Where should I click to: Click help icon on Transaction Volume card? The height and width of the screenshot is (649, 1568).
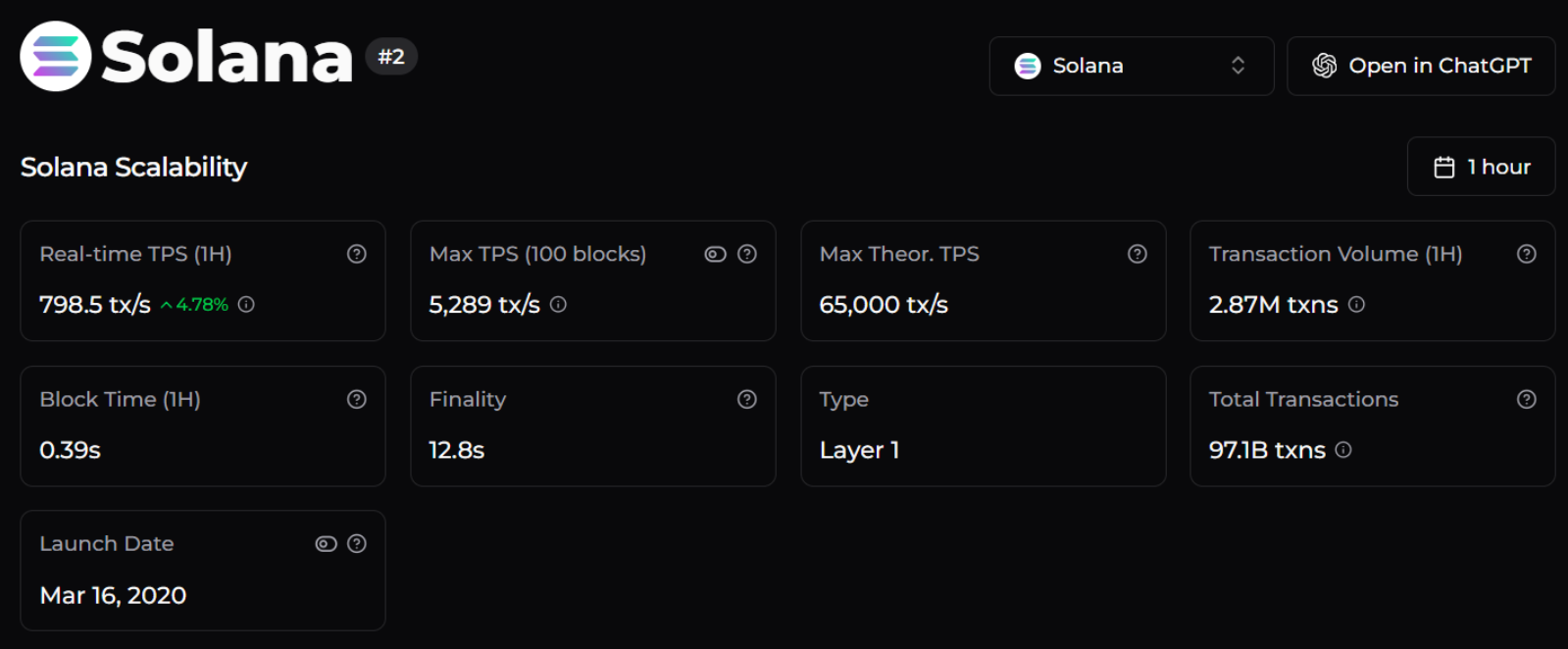(x=1527, y=254)
